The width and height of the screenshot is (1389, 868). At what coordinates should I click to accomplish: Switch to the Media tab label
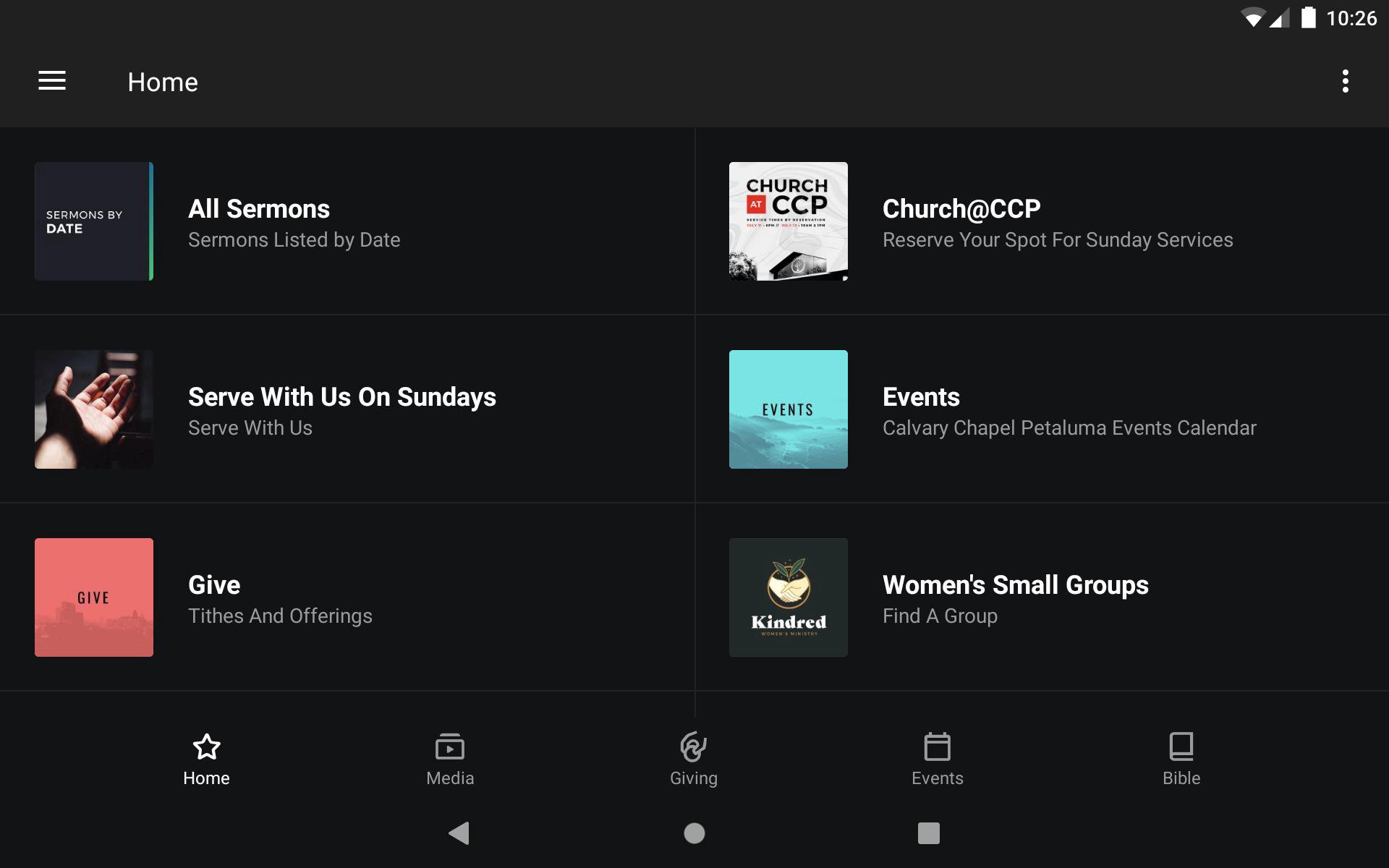449,778
